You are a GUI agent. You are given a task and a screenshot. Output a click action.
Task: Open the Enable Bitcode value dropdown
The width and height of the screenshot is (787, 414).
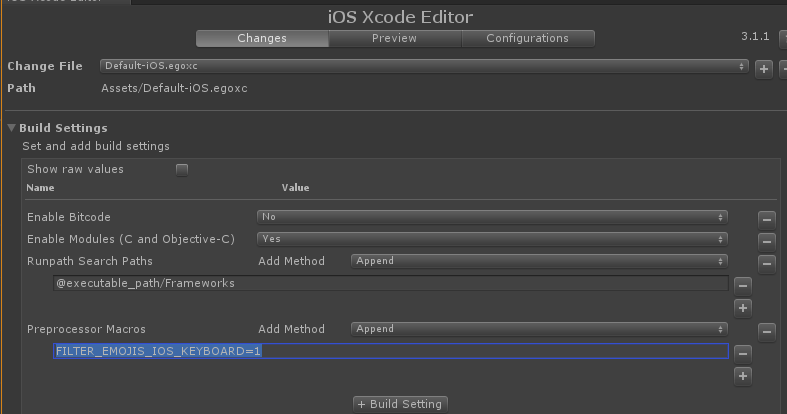[x=491, y=217]
